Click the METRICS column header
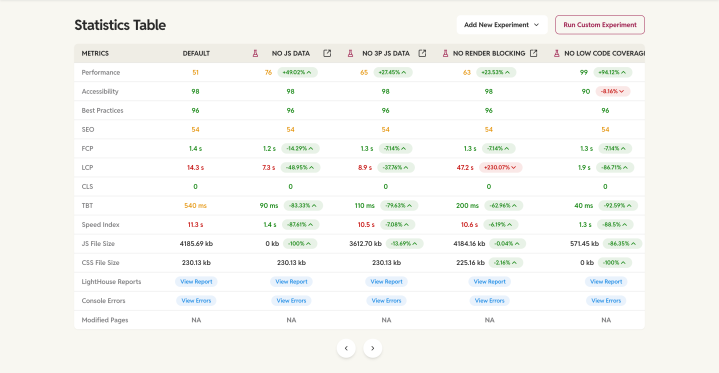This screenshot has width=719, height=373. point(95,54)
